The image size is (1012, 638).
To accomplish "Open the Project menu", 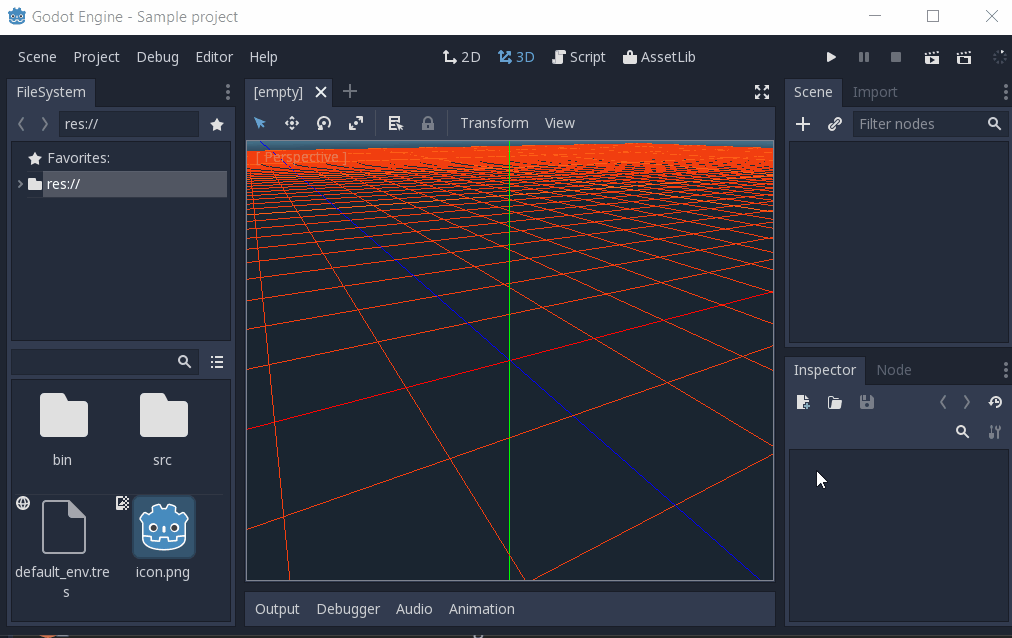I will pyautogui.click(x=96, y=57).
